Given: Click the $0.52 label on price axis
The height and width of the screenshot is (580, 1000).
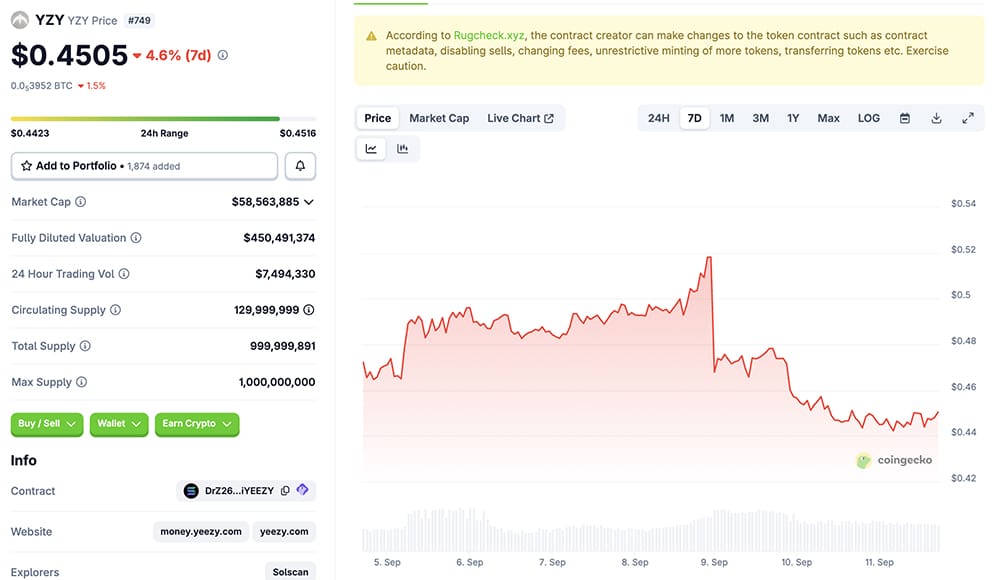Looking at the screenshot, I should (x=963, y=249).
